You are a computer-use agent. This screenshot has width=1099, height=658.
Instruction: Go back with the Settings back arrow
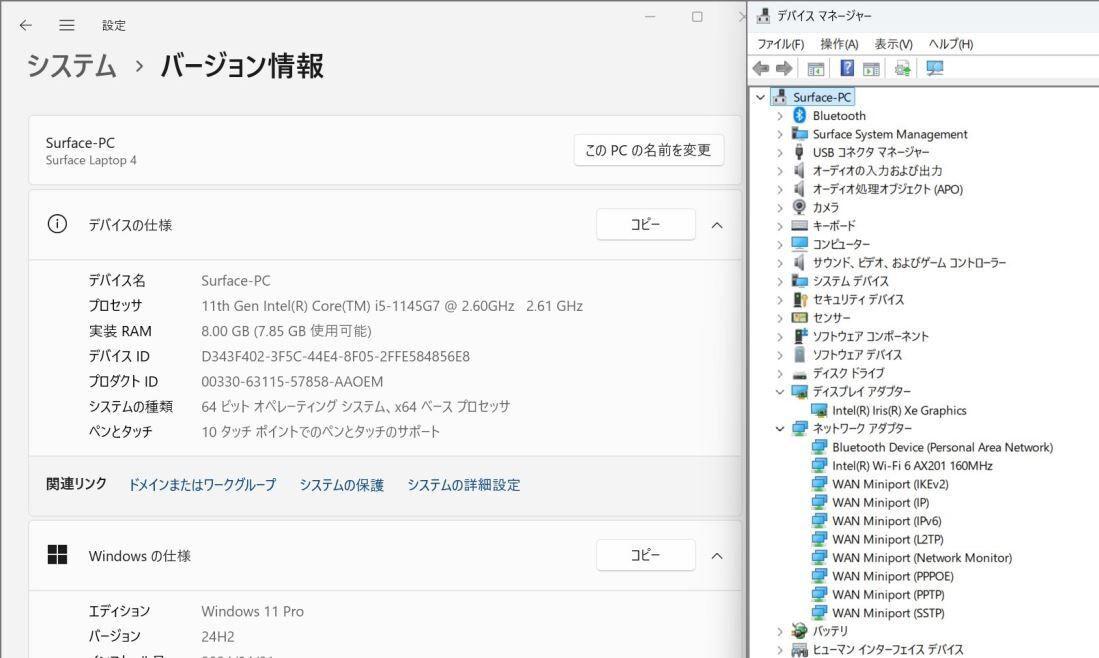(x=26, y=25)
